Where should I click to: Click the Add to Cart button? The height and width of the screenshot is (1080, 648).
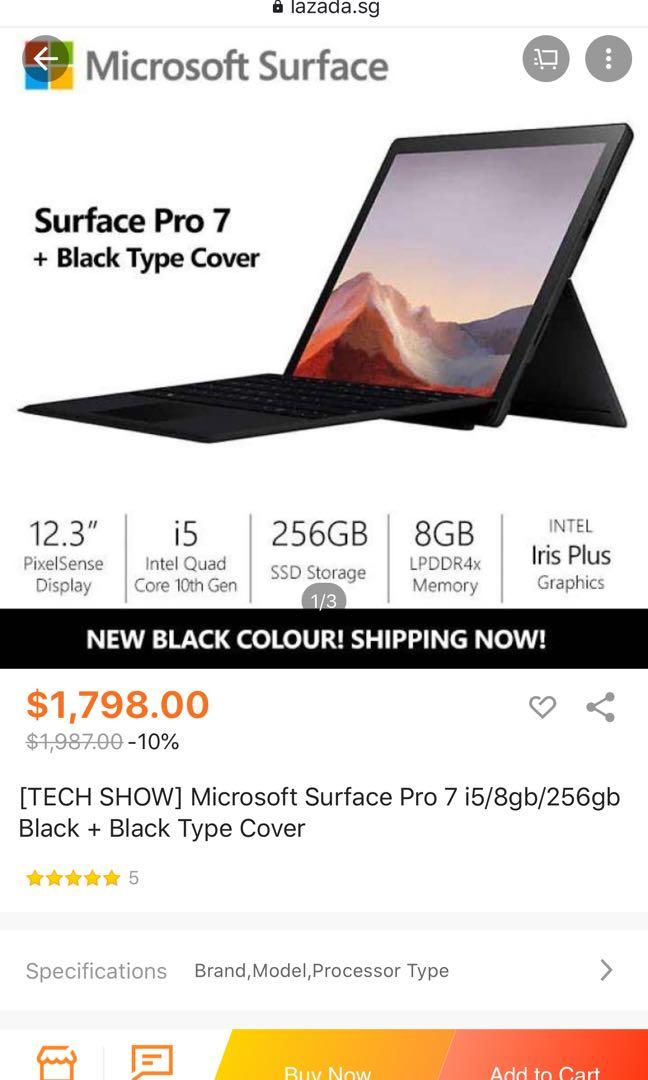(x=544, y=1055)
